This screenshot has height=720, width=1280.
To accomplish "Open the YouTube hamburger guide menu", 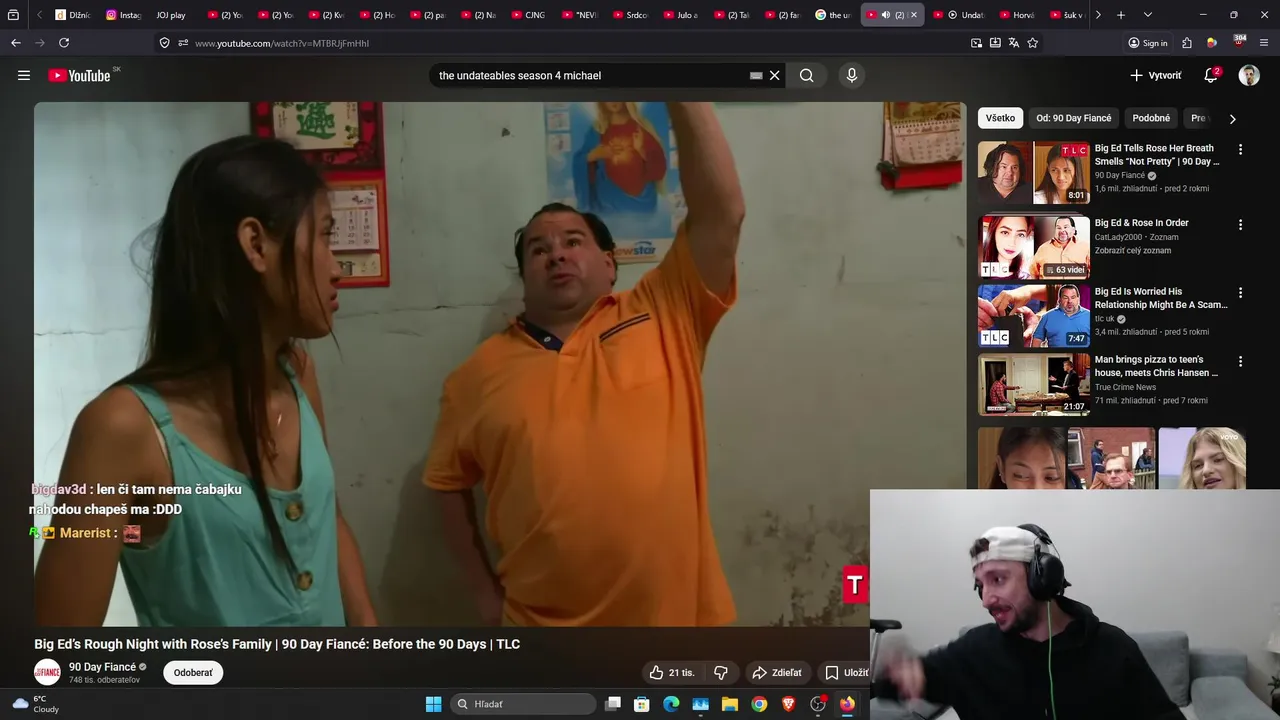I will tap(24, 75).
